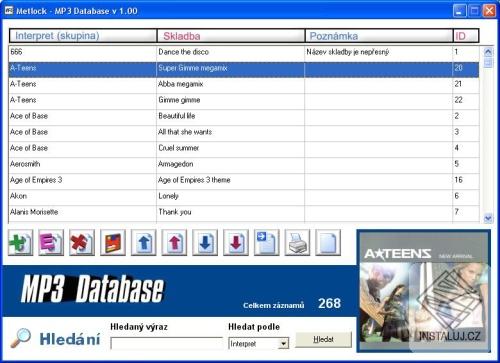
Task: Minimize the Metlock MP3 Database window
Action: click(x=460, y=11)
